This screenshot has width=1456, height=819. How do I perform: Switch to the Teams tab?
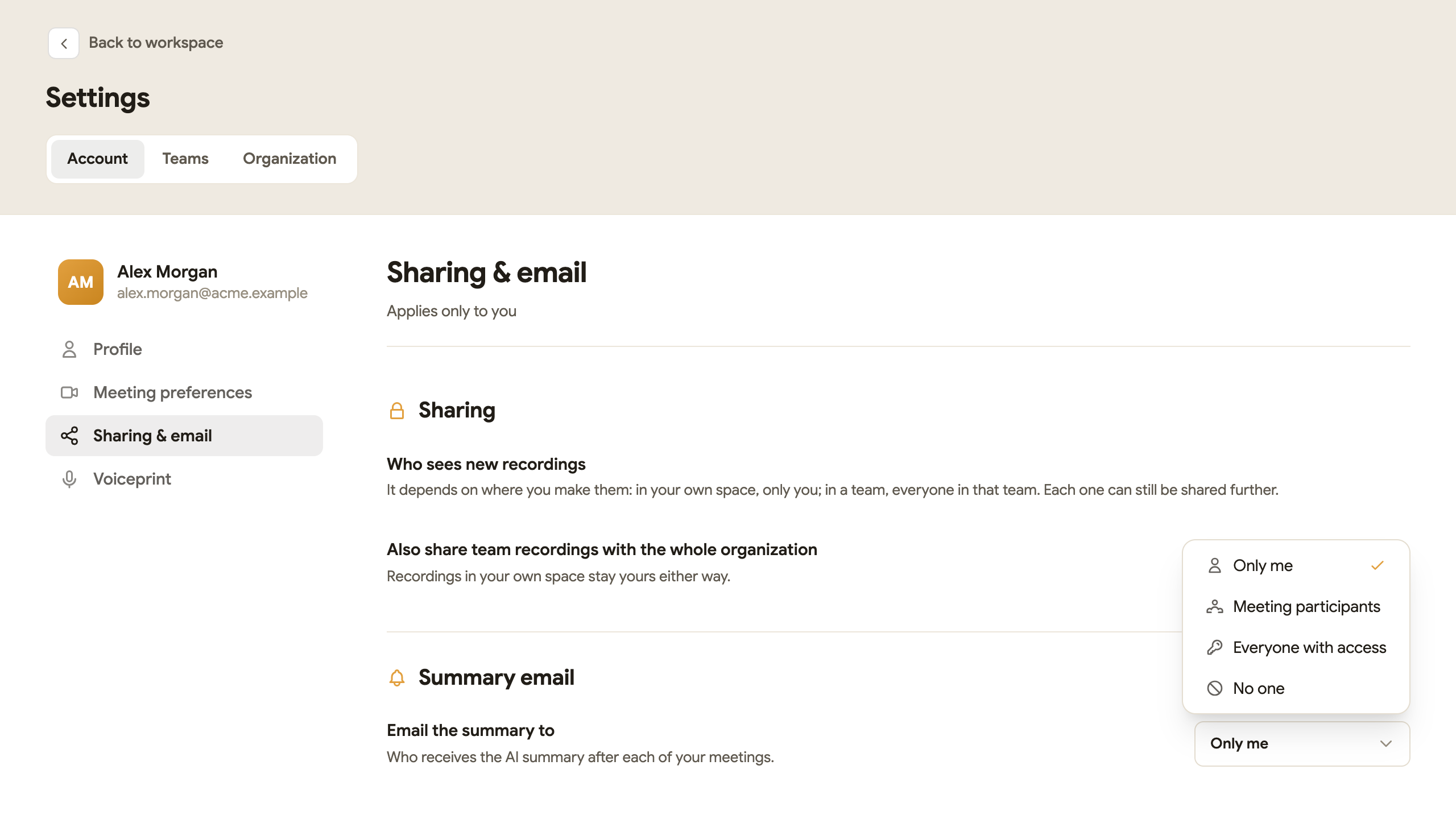pyautogui.click(x=185, y=159)
